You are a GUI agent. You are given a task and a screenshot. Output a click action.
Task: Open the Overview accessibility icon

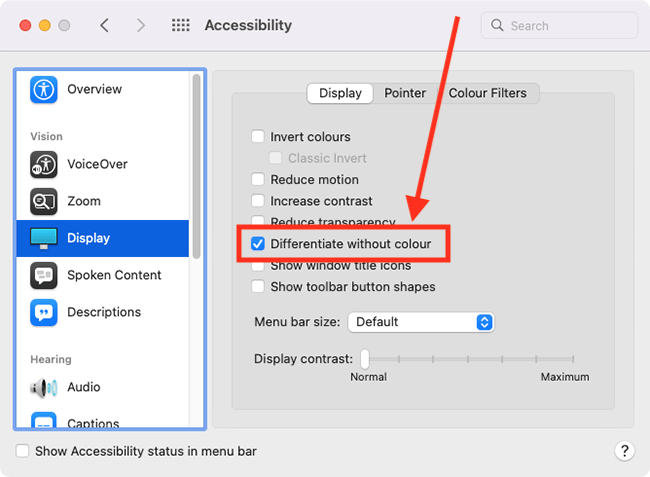coord(44,90)
